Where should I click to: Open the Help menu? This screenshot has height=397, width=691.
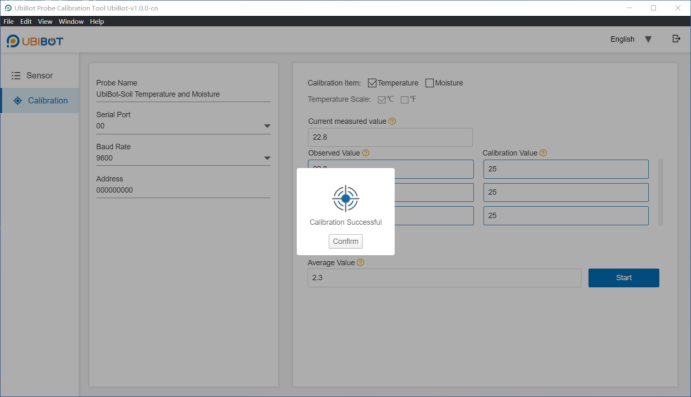tap(97, 22)
